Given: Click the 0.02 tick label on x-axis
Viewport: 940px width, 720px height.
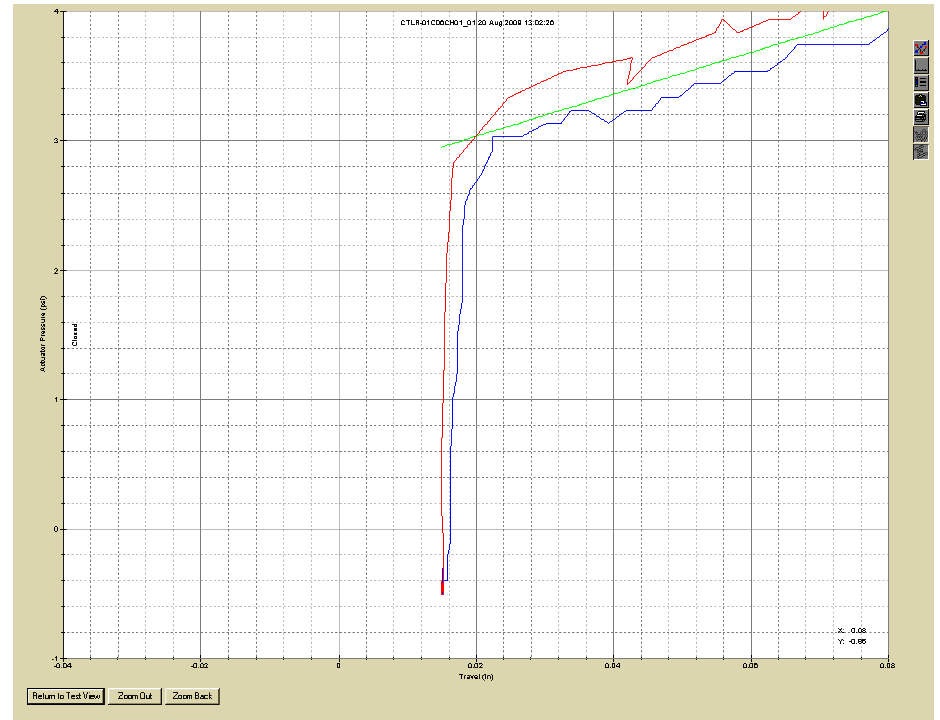Looking at the screenshot, I should [476, 664].
